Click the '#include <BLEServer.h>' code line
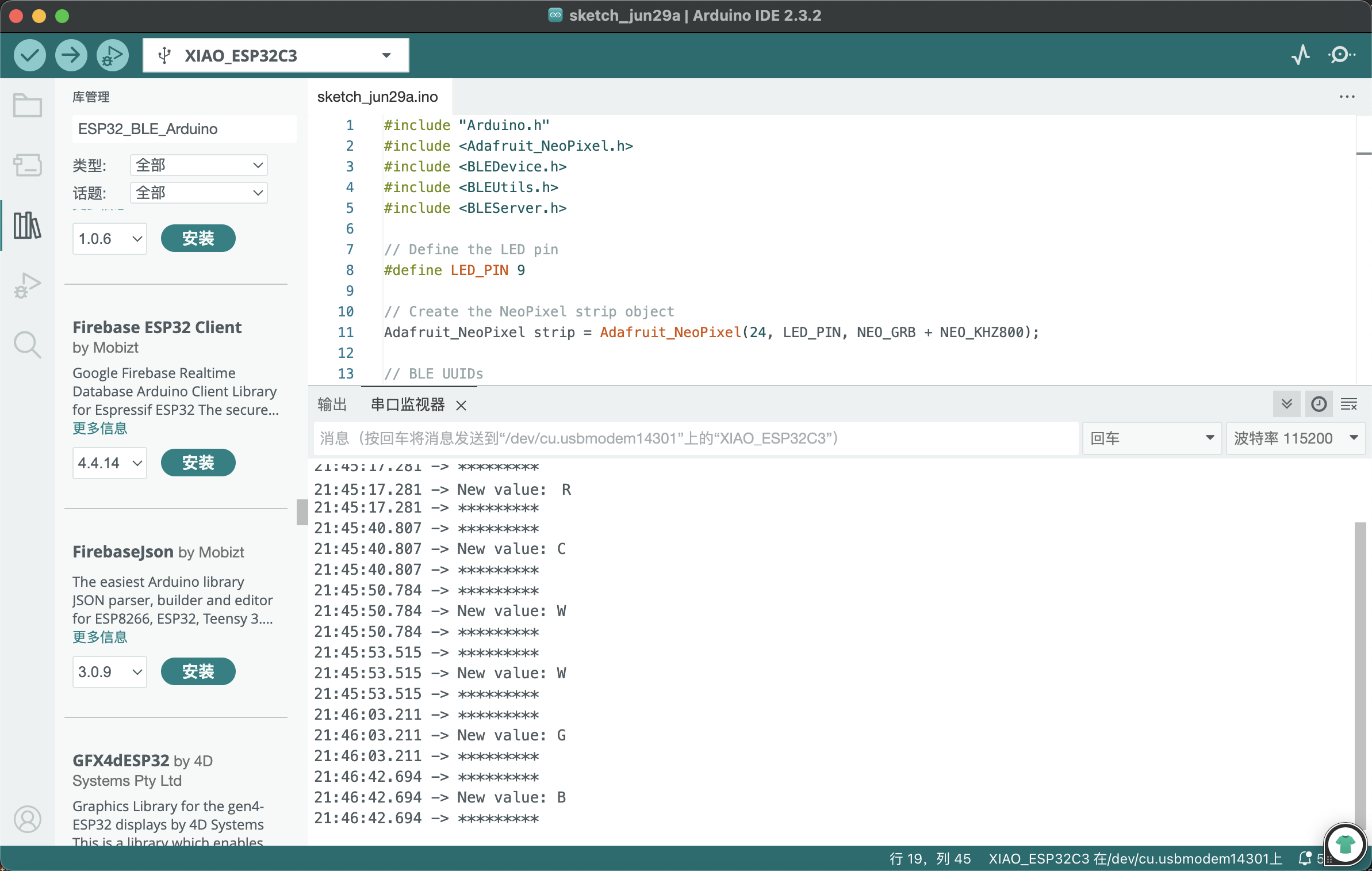This screenshot has width=1372, height=871. (475, 208)
